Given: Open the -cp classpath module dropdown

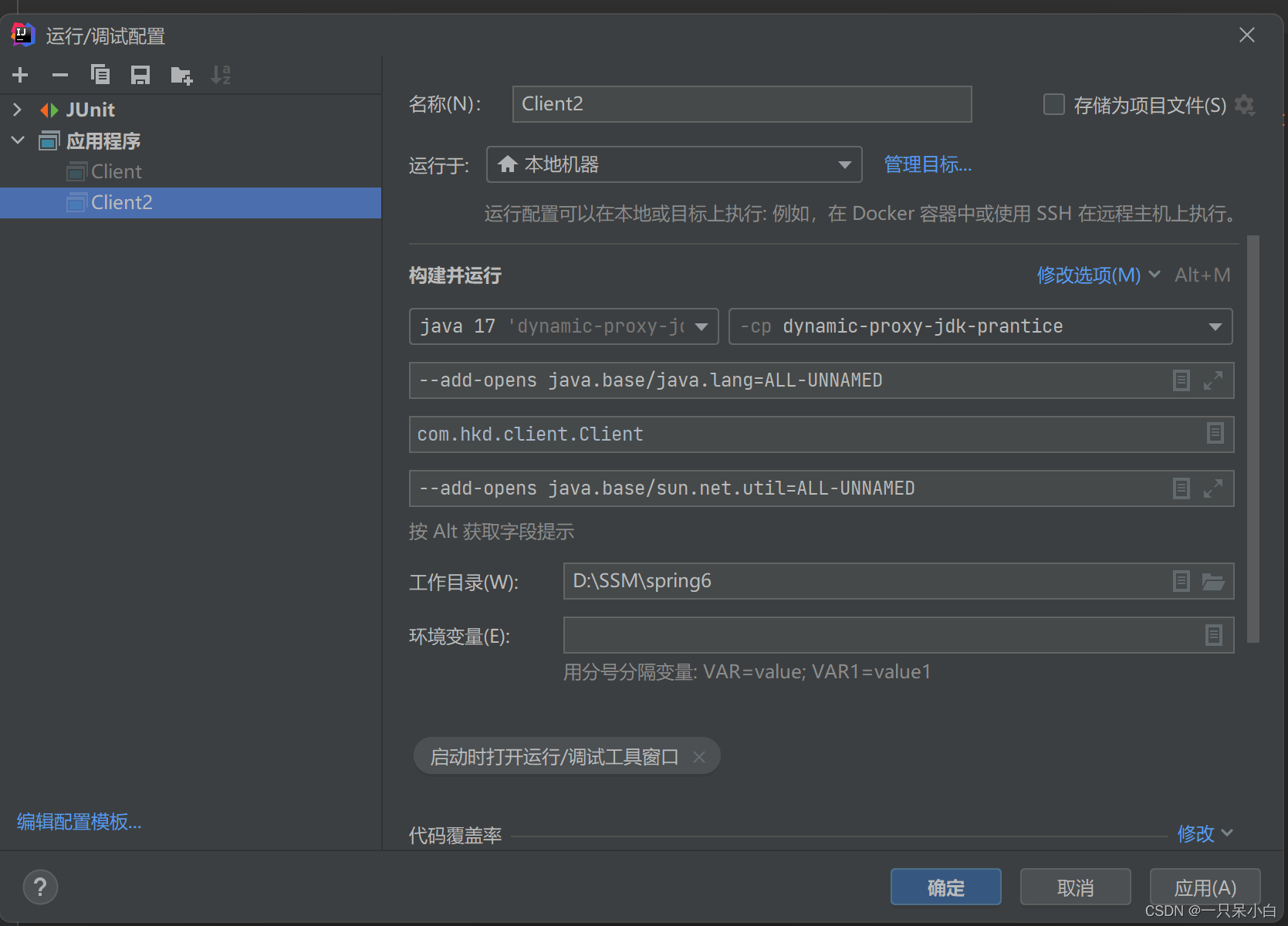Looking at the screenshot, I should point(980,326).
